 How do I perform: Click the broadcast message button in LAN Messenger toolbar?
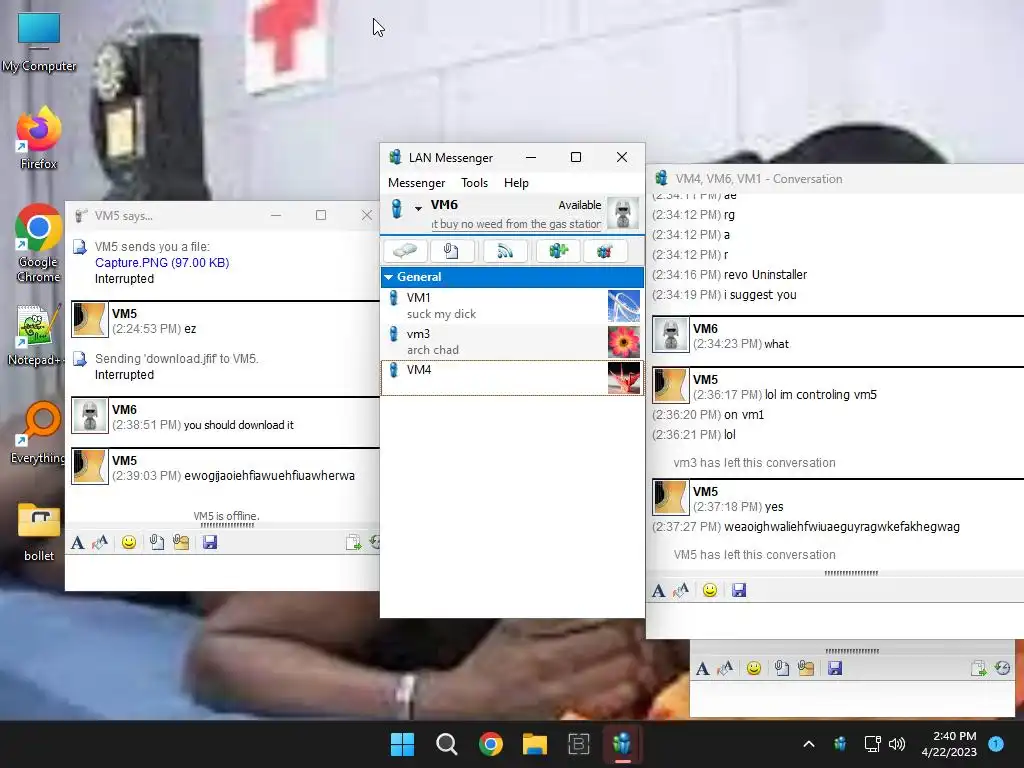pyautogui.click(x=505, y=251)
